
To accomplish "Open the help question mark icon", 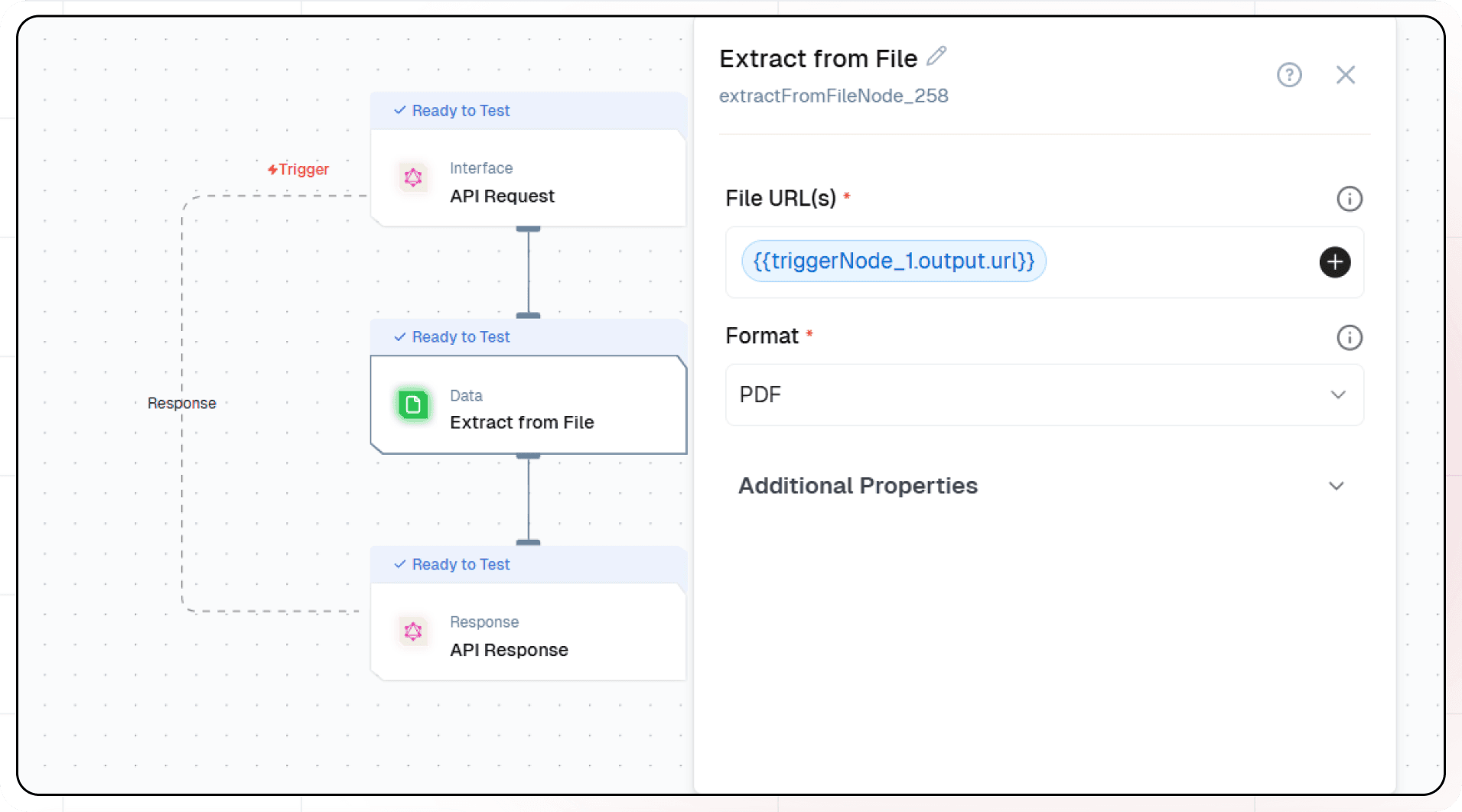I will [1289, 75].
